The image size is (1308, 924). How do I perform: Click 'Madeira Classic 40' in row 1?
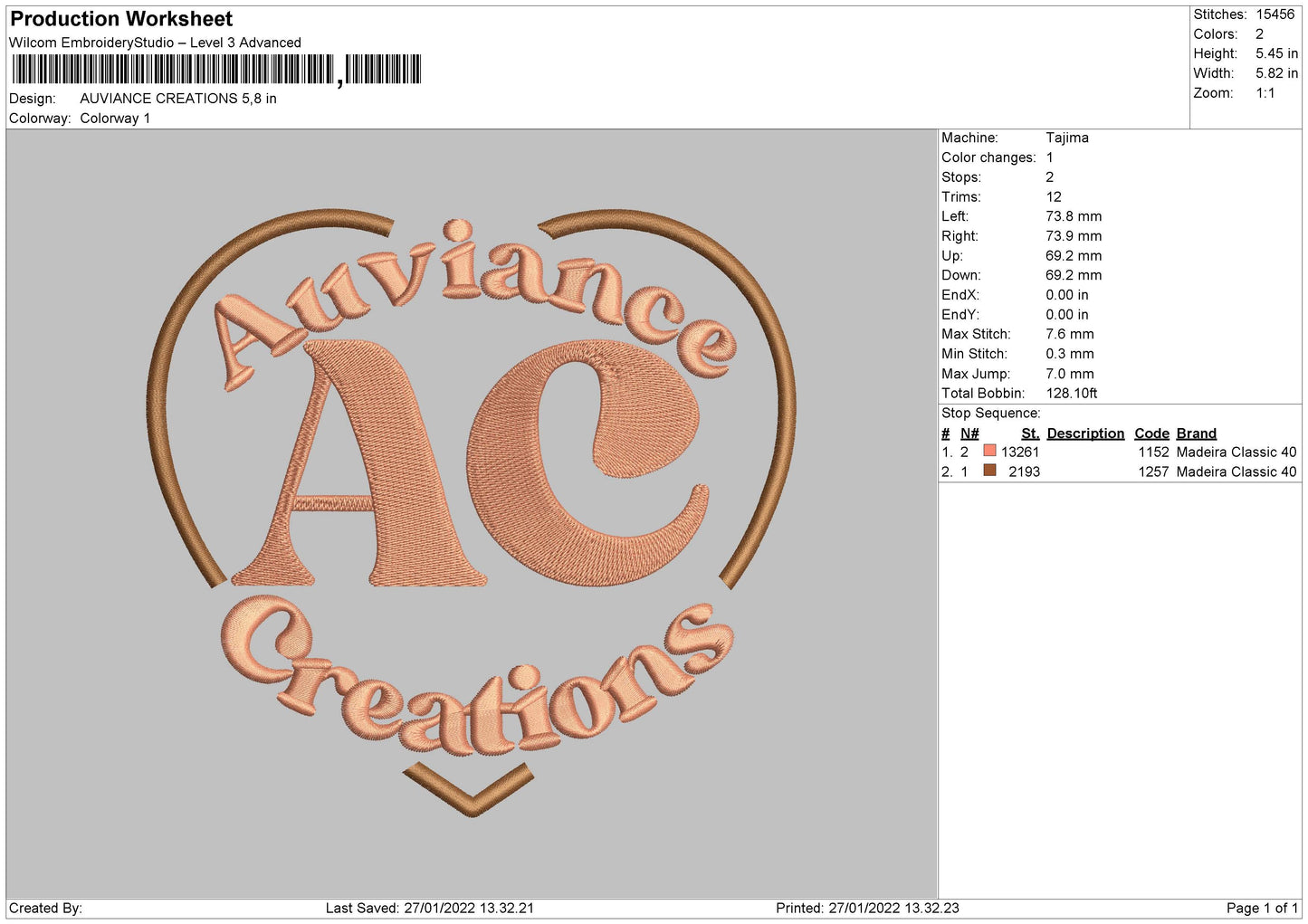point(1236,452)
